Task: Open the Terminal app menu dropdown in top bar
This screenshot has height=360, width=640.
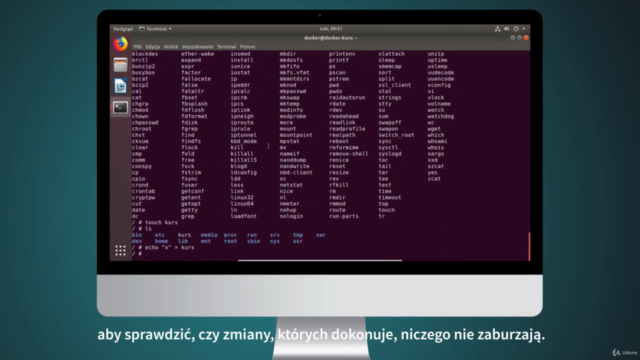Action: (x=156, y=29)
